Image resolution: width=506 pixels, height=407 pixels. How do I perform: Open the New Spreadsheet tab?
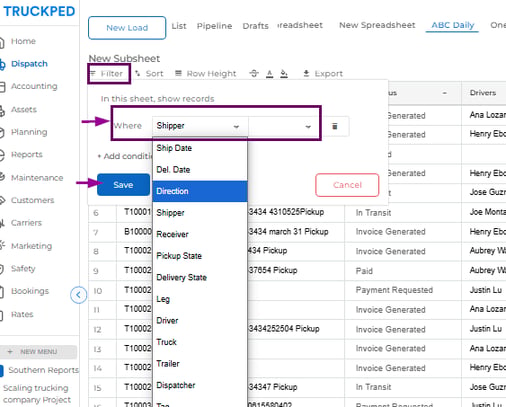377,25
